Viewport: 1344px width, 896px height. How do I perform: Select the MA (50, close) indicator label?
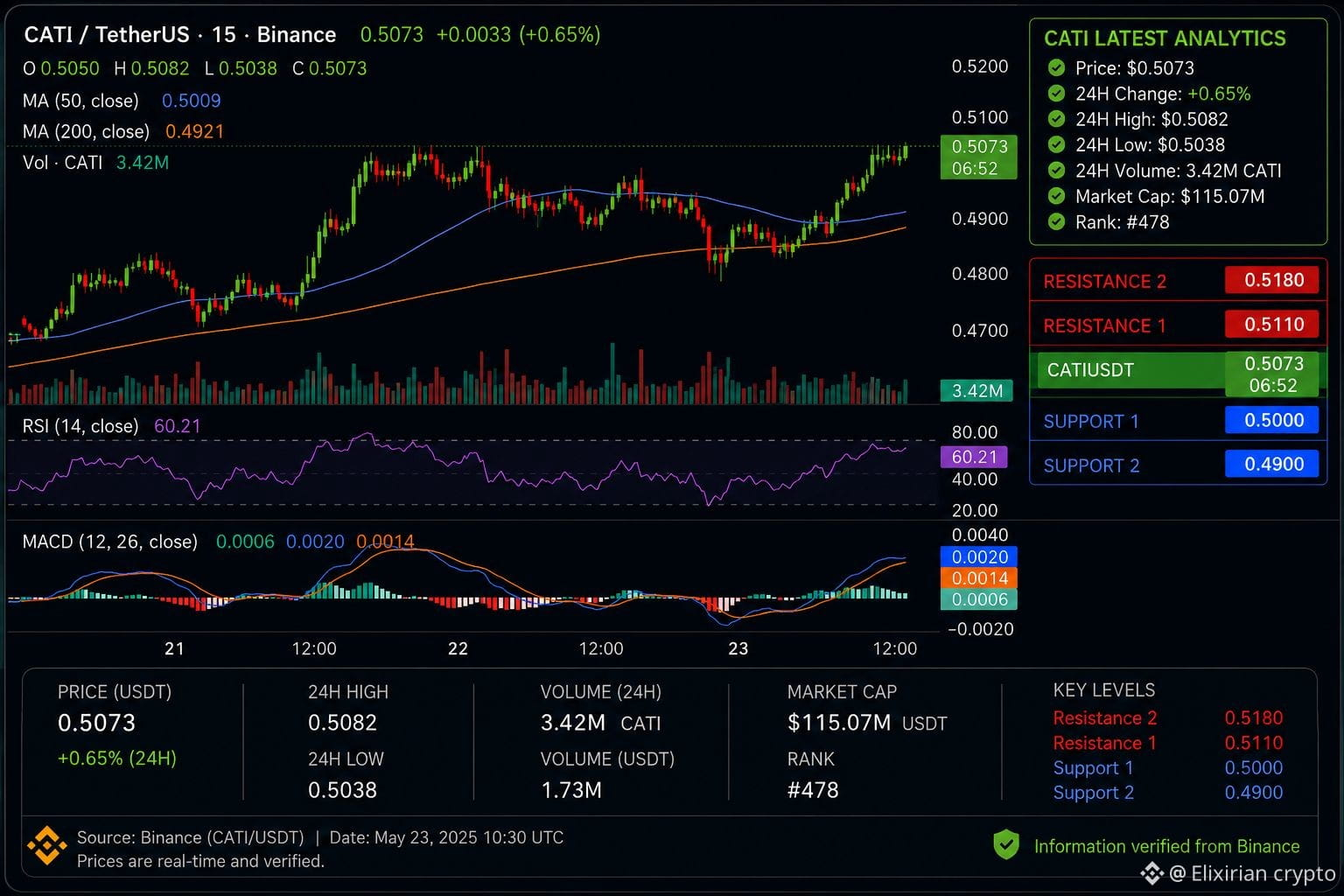80,101
